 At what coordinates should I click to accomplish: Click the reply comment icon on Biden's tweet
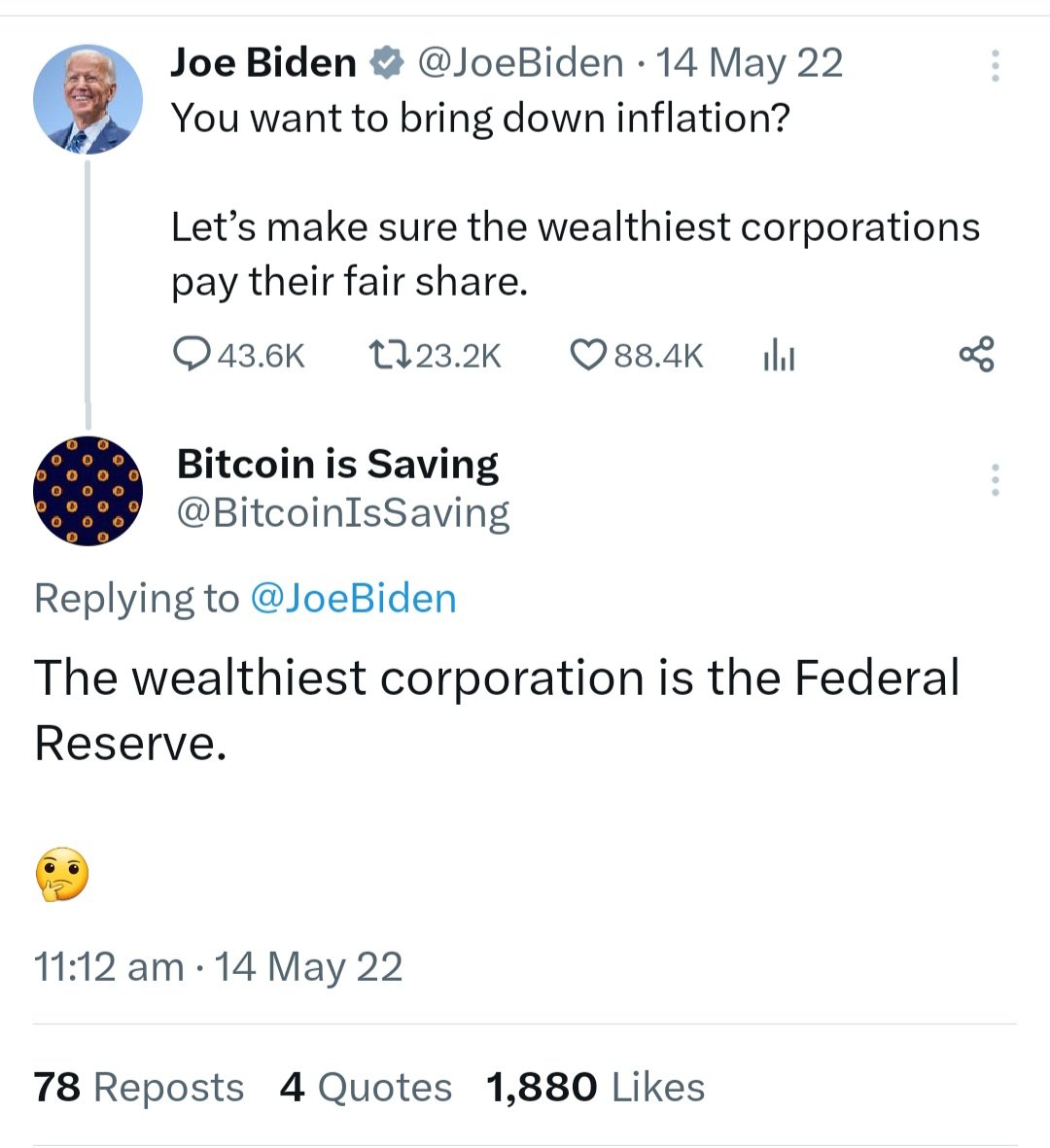pos(191,355)
